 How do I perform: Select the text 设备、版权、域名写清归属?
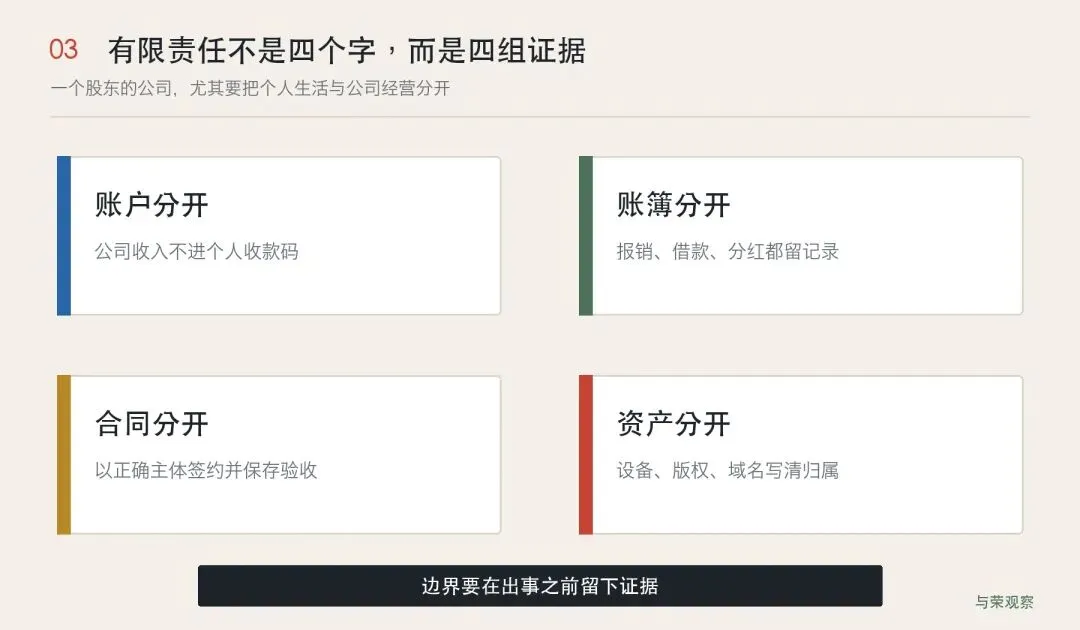coord(727,470)
